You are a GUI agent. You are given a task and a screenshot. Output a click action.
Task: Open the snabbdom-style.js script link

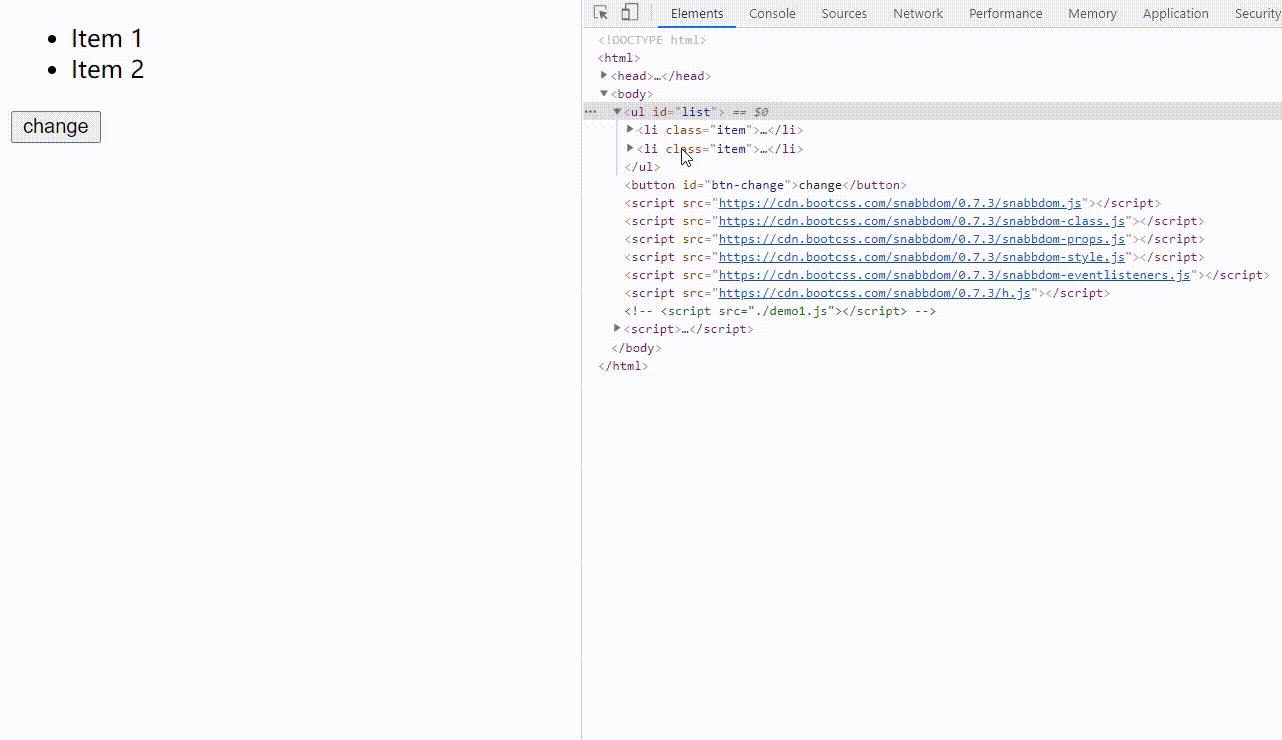pos(922,257)
